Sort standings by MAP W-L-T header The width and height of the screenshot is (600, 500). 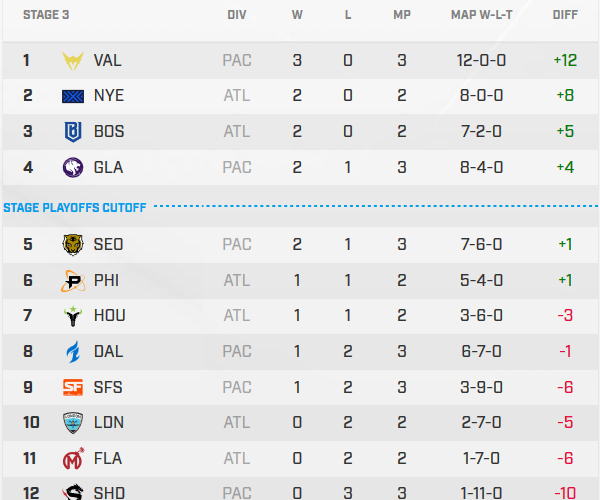click(482, 16)
